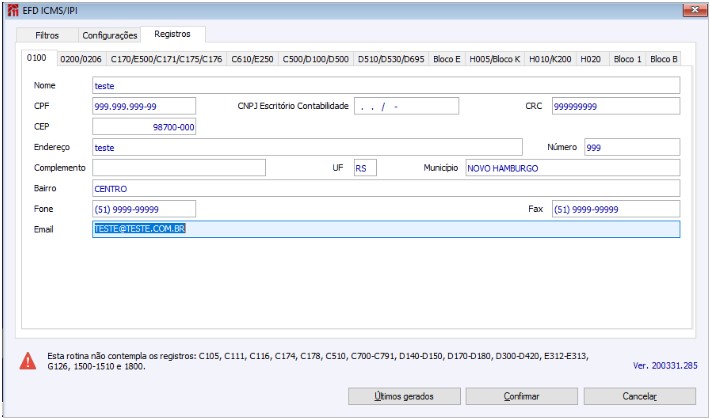Open the H010/K200 tab
710x419 pixels.
point(550,59)
